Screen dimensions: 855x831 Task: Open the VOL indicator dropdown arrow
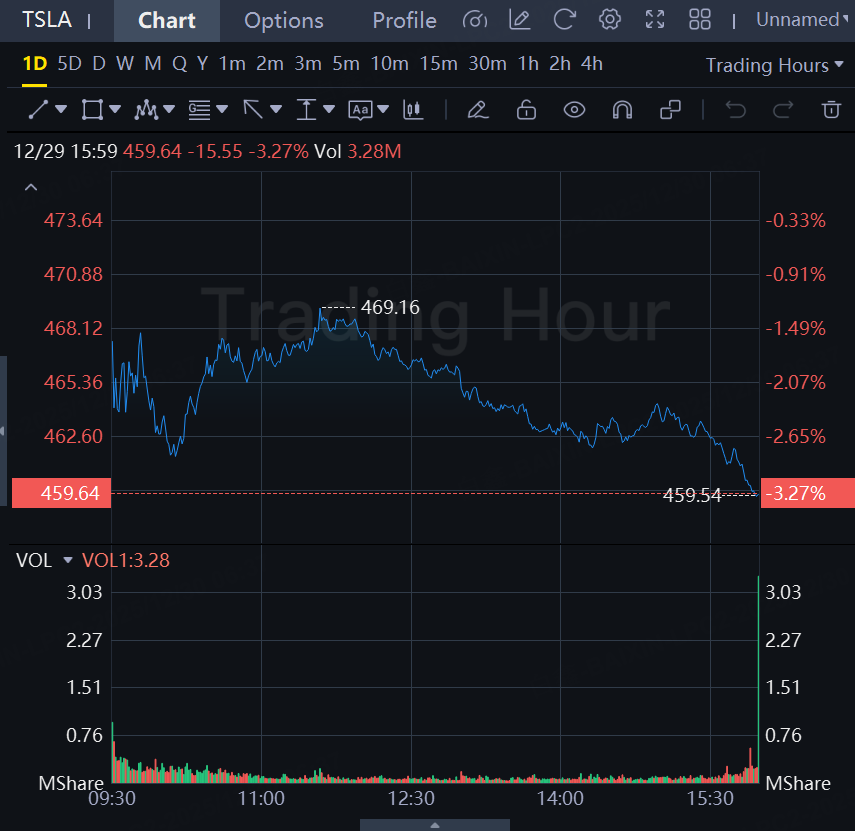coord(68,561)
